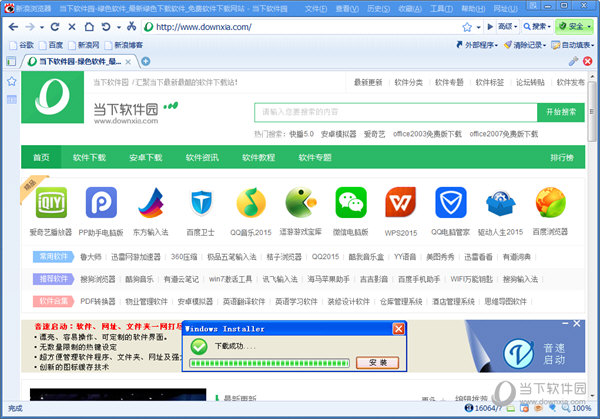Open the QQ音乐2015 icon
Screen dimensions: 600x419
point(251,202)
